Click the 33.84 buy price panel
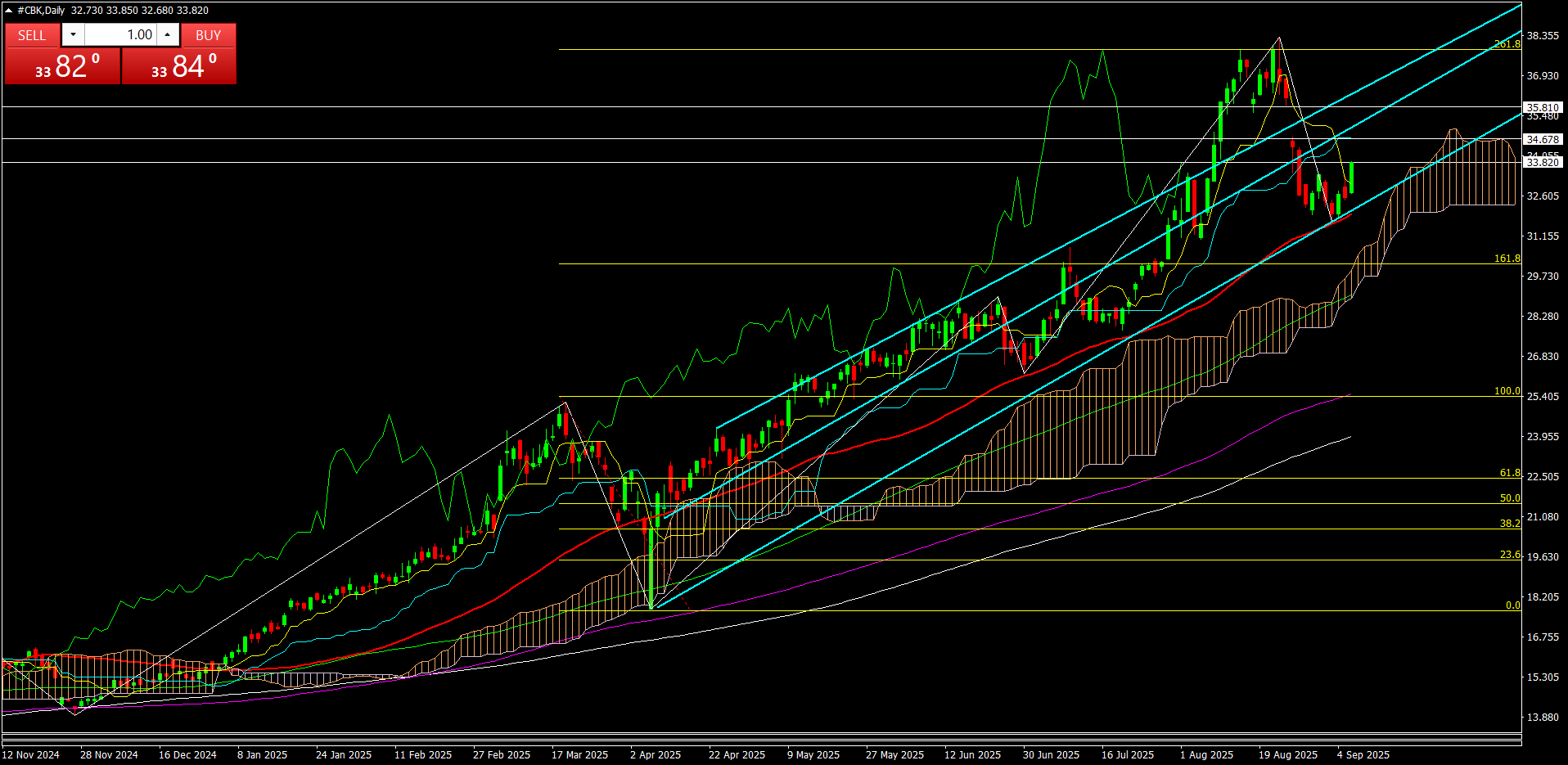1568x765 pixels. [179, 66]
